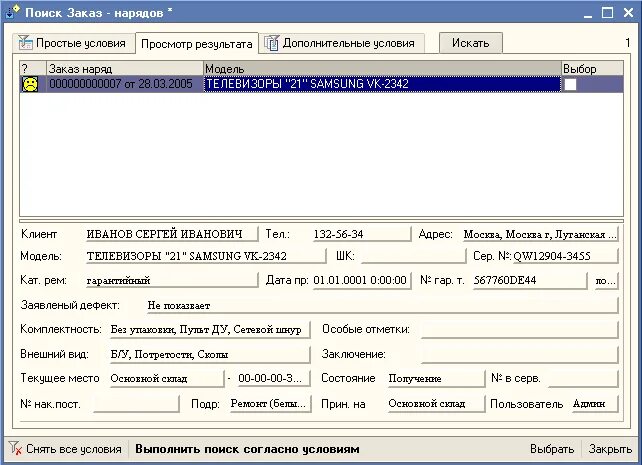
Task: Sort by the Заказ наряд column header
Action: 125,68
